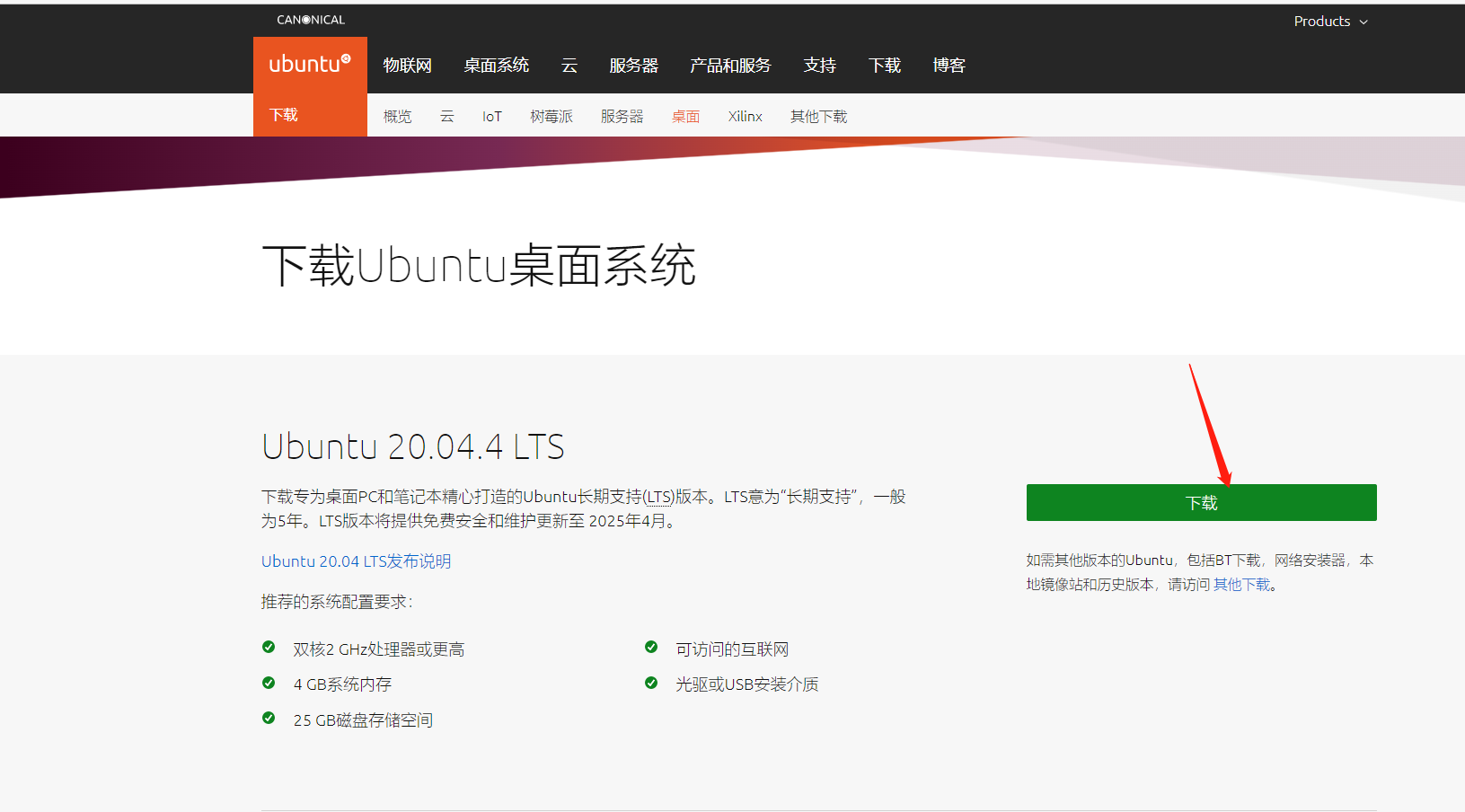Image resolution: width=1465 pixels, height=812 pixels.
Task: Click the text 4 GB系统内存
Action: (x=342, y=684)
